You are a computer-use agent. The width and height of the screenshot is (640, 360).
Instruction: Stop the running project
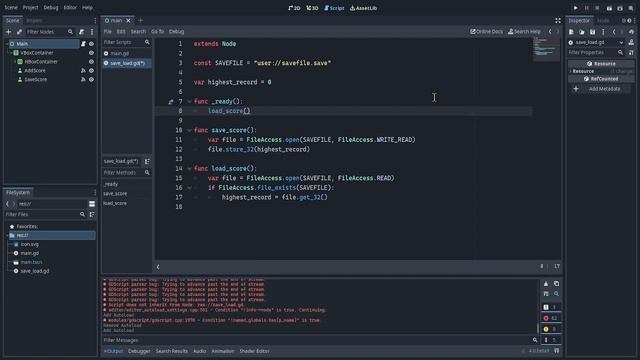(x=597, y=8)
